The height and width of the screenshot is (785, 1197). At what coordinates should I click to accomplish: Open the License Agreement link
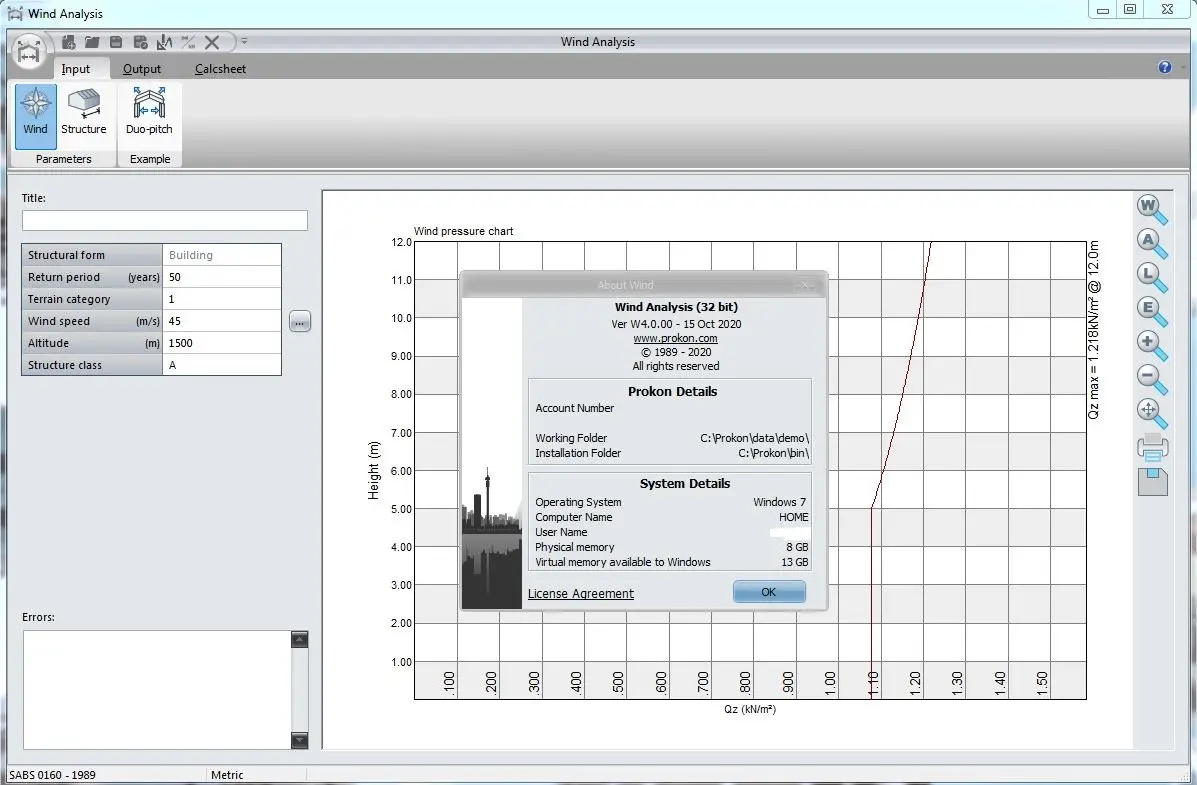coord(581,593)
